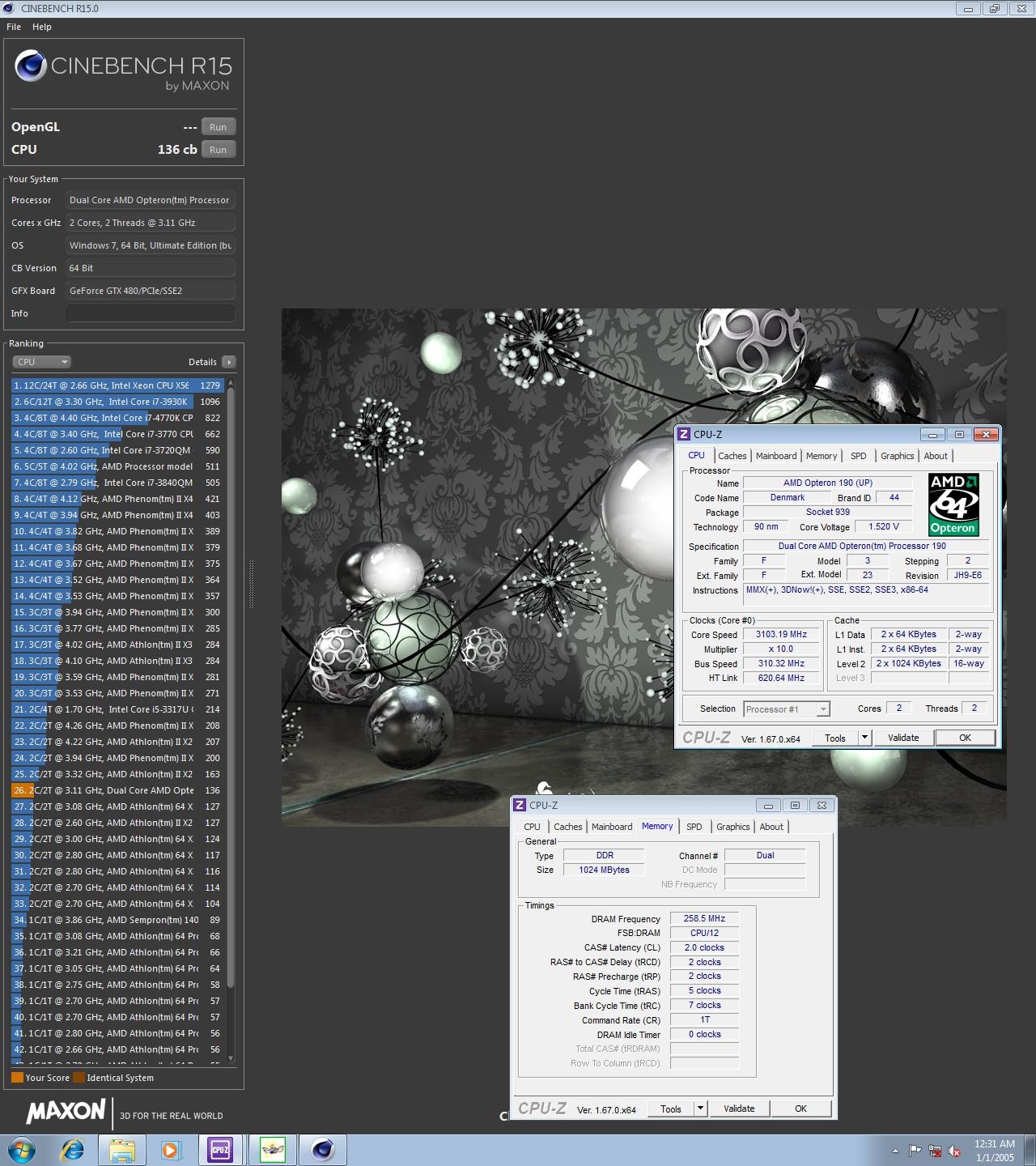The height and width of the screenshot is (1166, 1036).
Task: Open Windows Explorer folder taskbar icon
Action: (x=122, y=1150)
